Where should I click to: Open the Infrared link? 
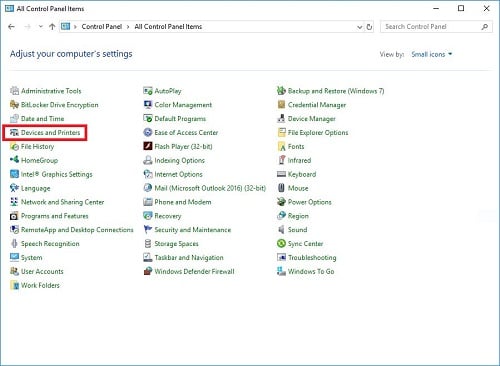[299, 160]
